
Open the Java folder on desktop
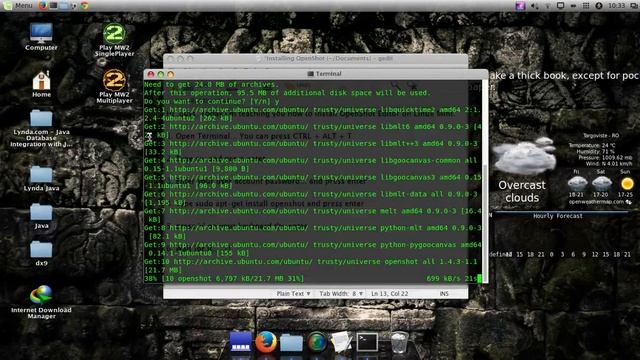(41, 216)
